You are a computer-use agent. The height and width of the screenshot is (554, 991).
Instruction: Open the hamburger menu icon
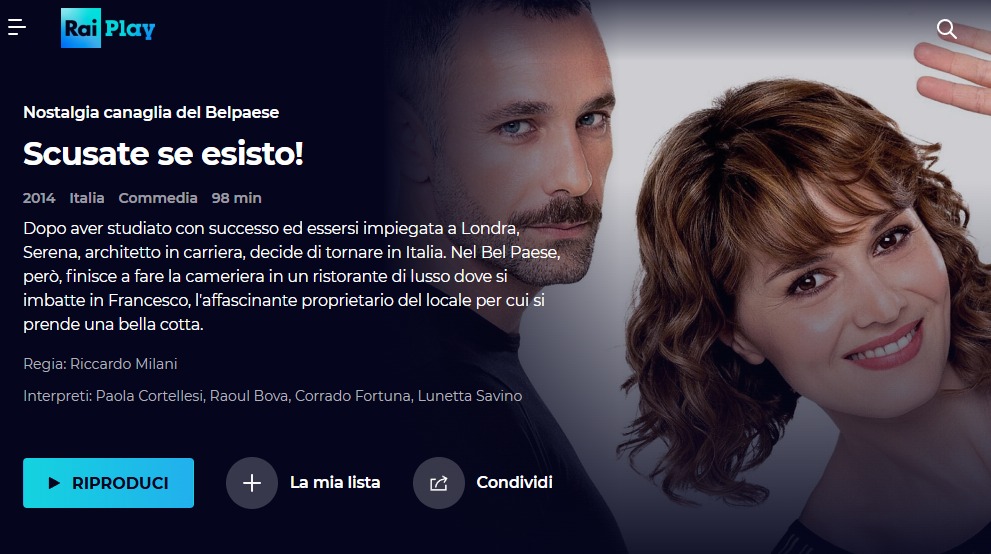click(x=16, y=27)
